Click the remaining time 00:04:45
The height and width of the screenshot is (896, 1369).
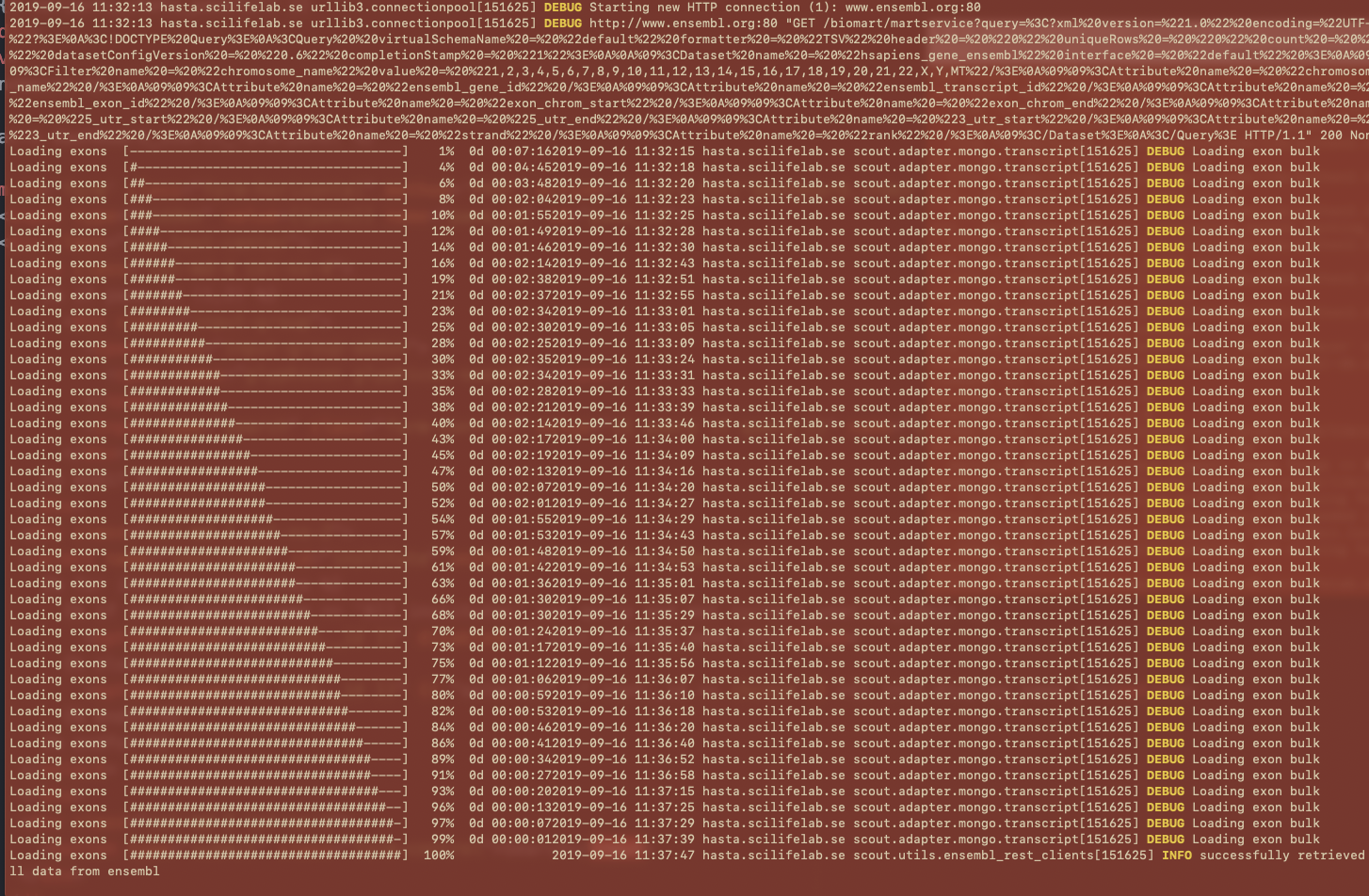pos(522,168)
